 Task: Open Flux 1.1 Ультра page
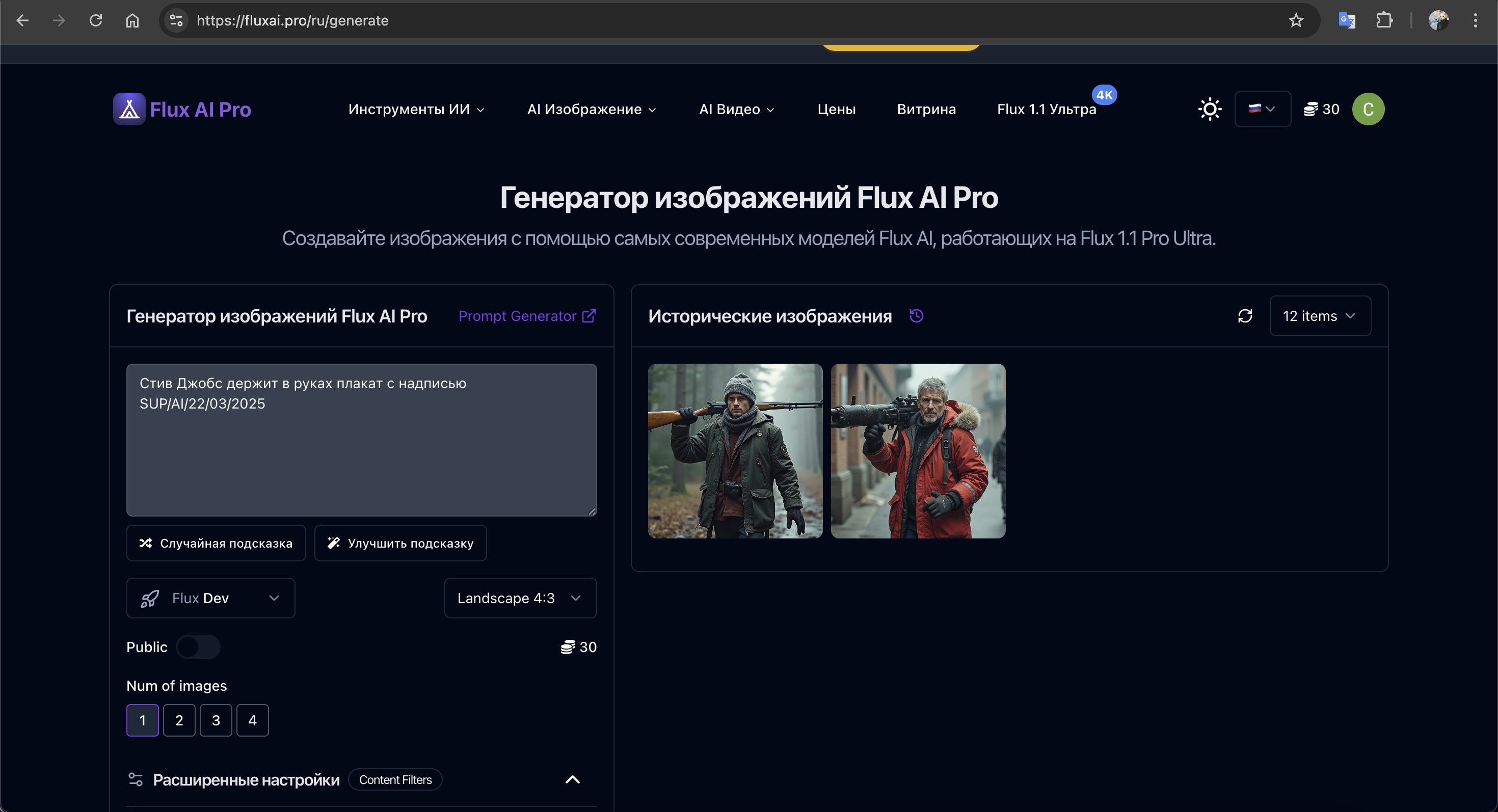1047,110
